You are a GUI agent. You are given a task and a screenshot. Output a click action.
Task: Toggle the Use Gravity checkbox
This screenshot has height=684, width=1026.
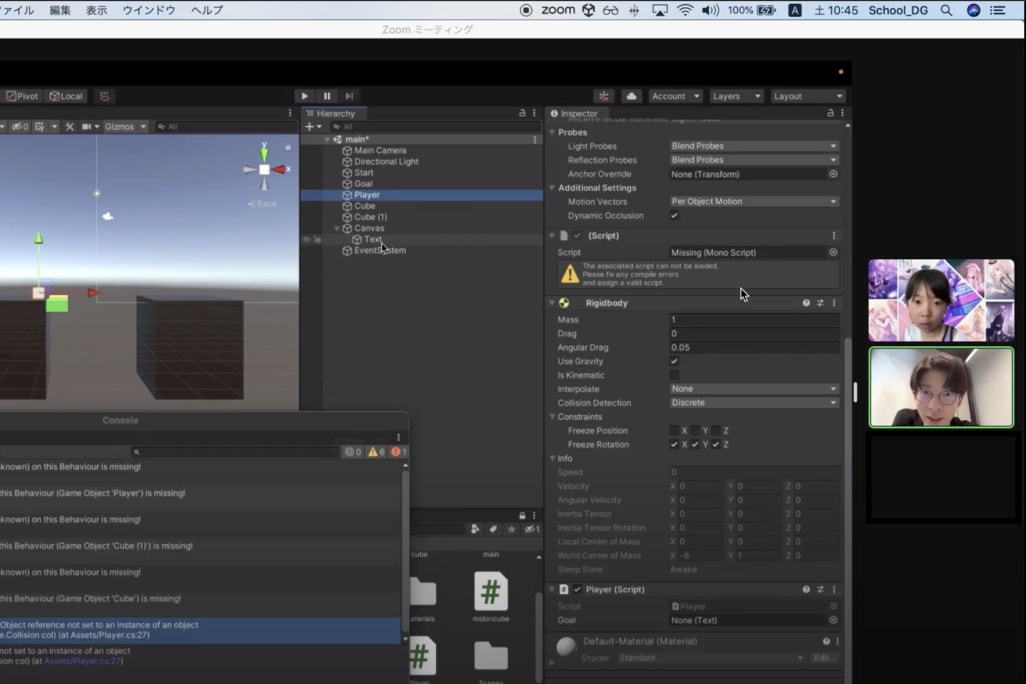(x=674, y=361)
